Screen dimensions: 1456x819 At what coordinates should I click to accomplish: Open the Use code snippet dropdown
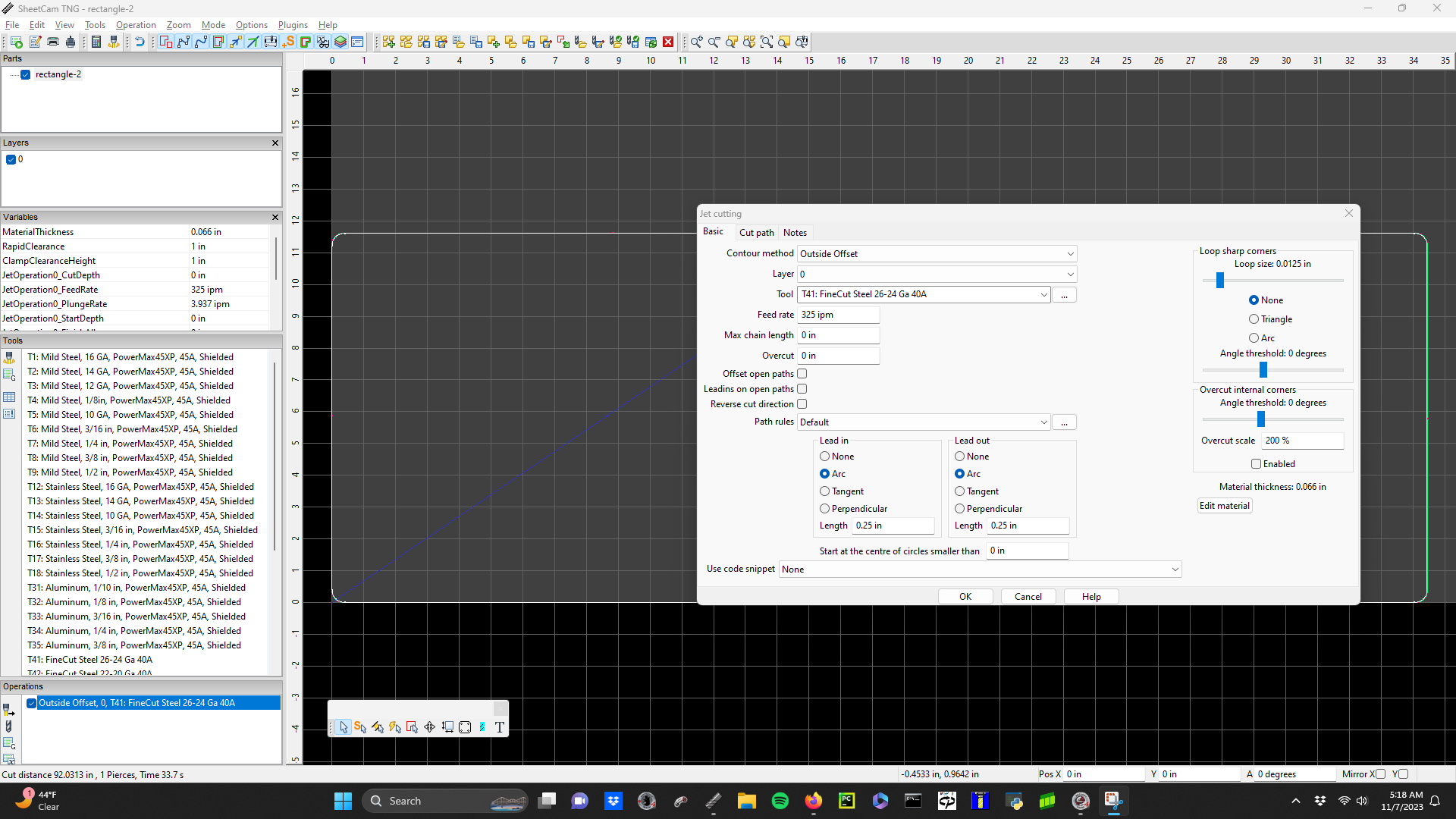1175,570
